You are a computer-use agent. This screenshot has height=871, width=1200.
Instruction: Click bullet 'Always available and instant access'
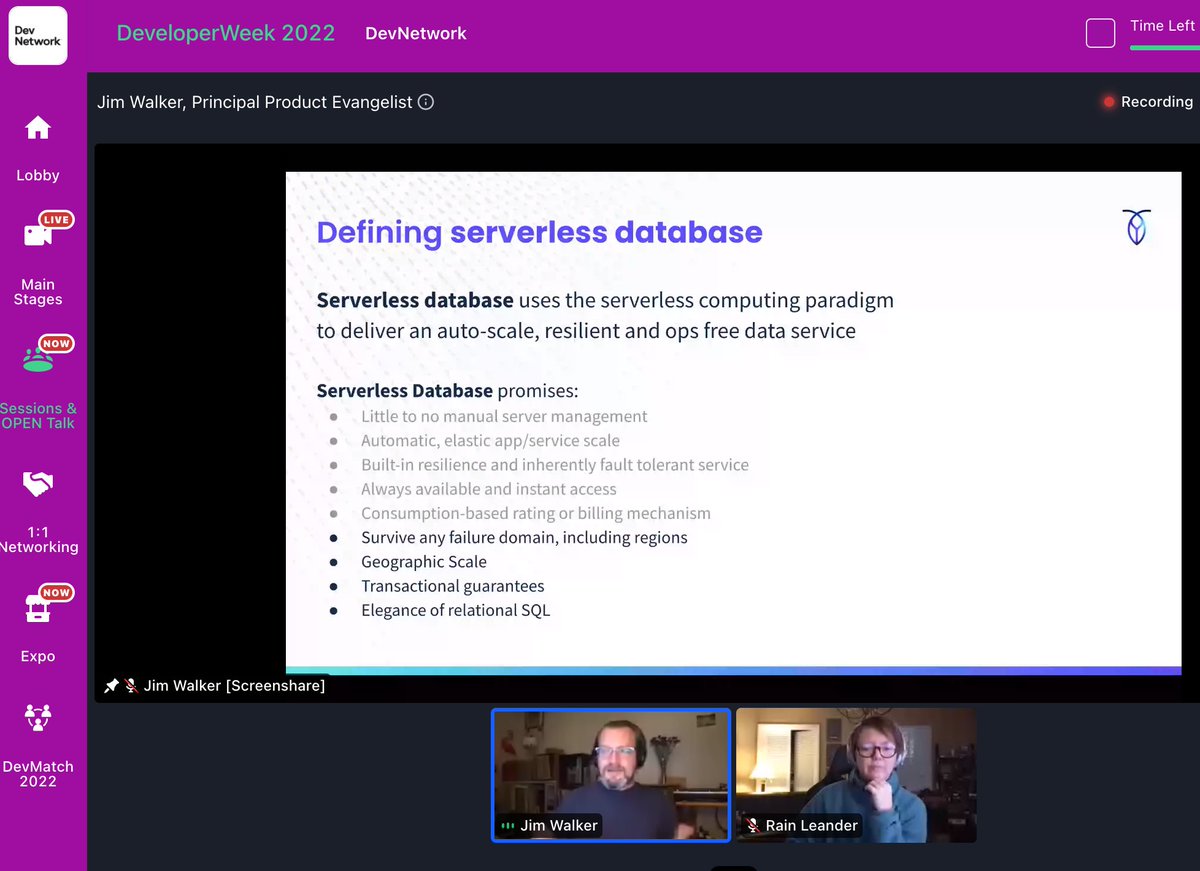click(489, 489)
